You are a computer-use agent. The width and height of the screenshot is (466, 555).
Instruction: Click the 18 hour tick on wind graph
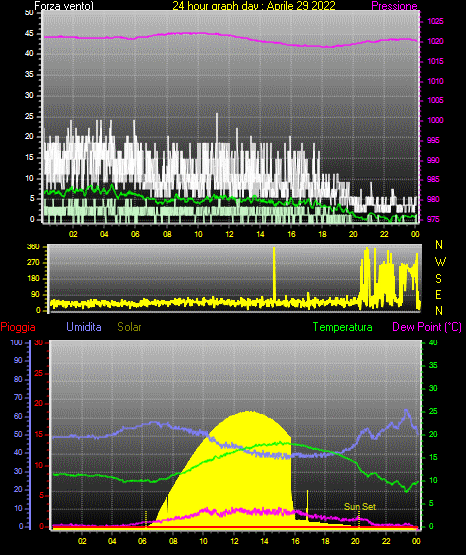pyautogui.click(x=322, y=234)
